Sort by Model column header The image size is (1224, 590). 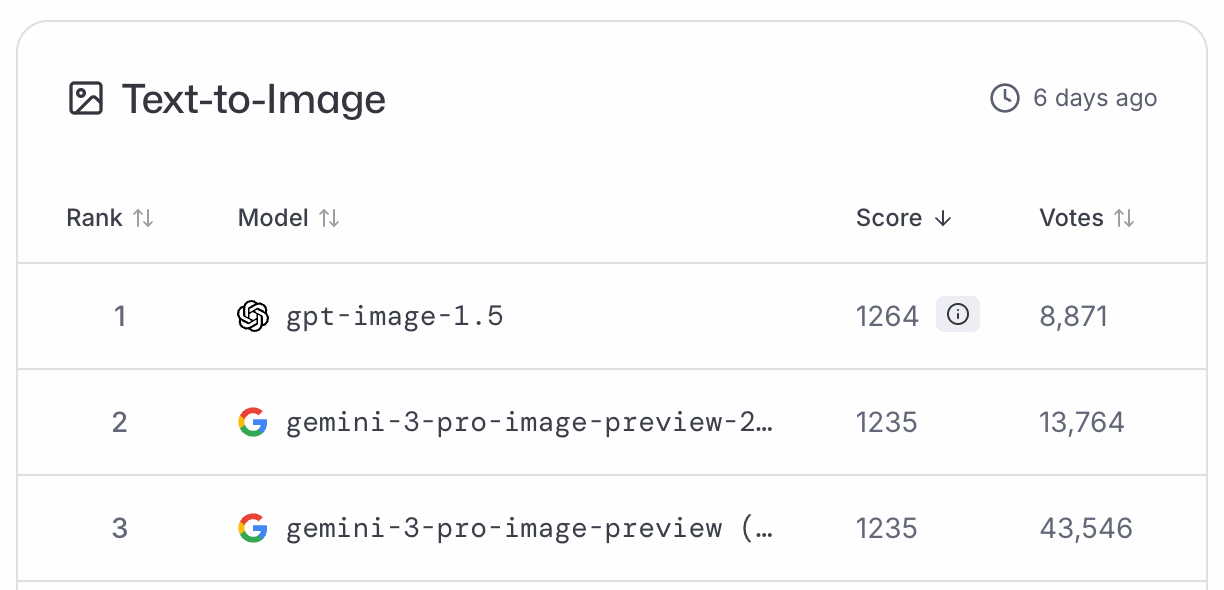(273, 218)
